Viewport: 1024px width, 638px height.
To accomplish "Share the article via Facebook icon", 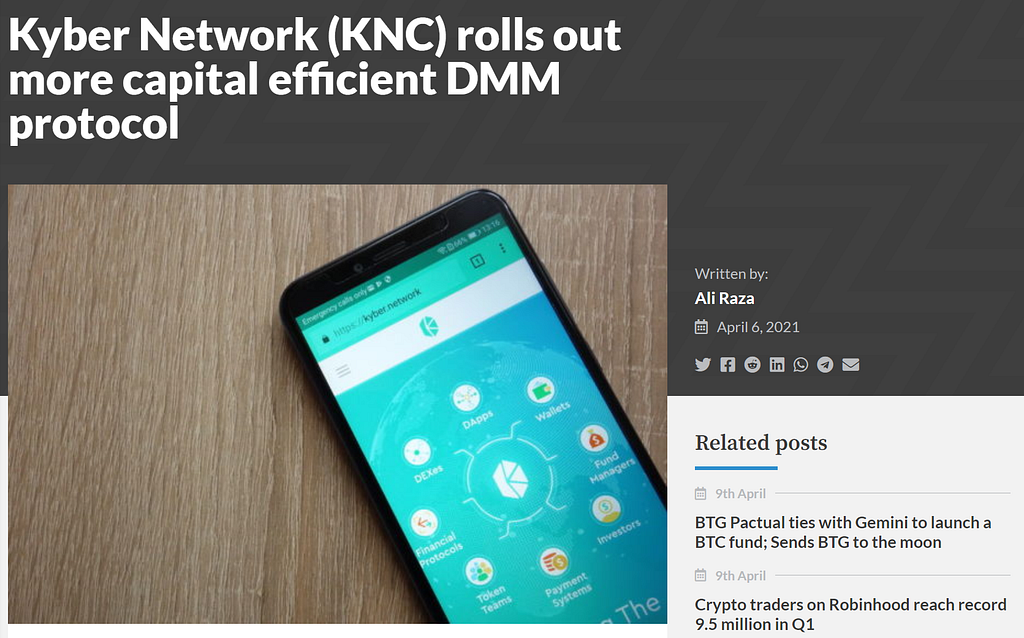I will [728, 364].
